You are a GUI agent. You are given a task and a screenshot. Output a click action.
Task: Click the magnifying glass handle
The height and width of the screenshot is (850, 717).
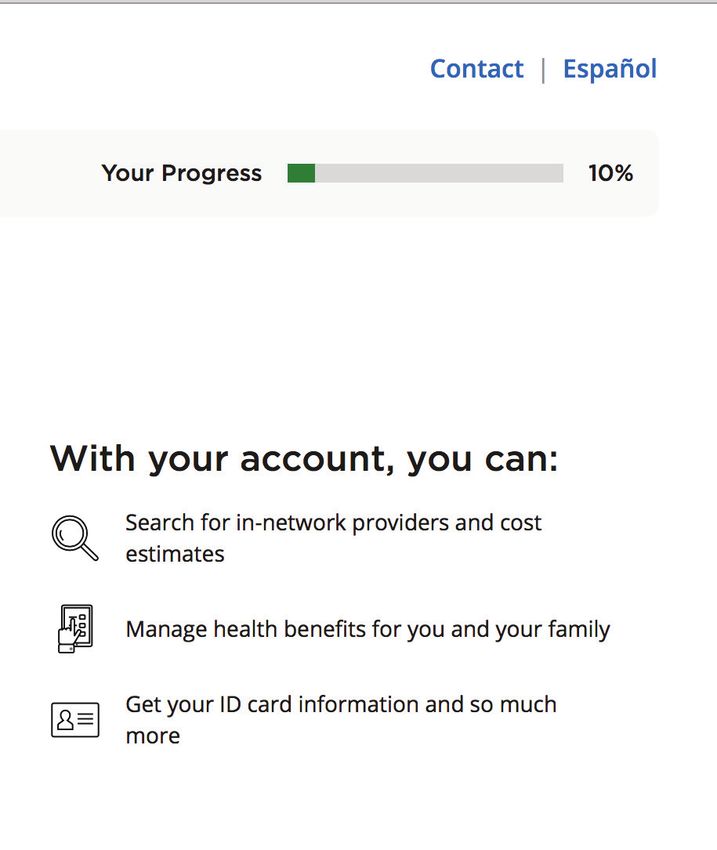(90, 552)
